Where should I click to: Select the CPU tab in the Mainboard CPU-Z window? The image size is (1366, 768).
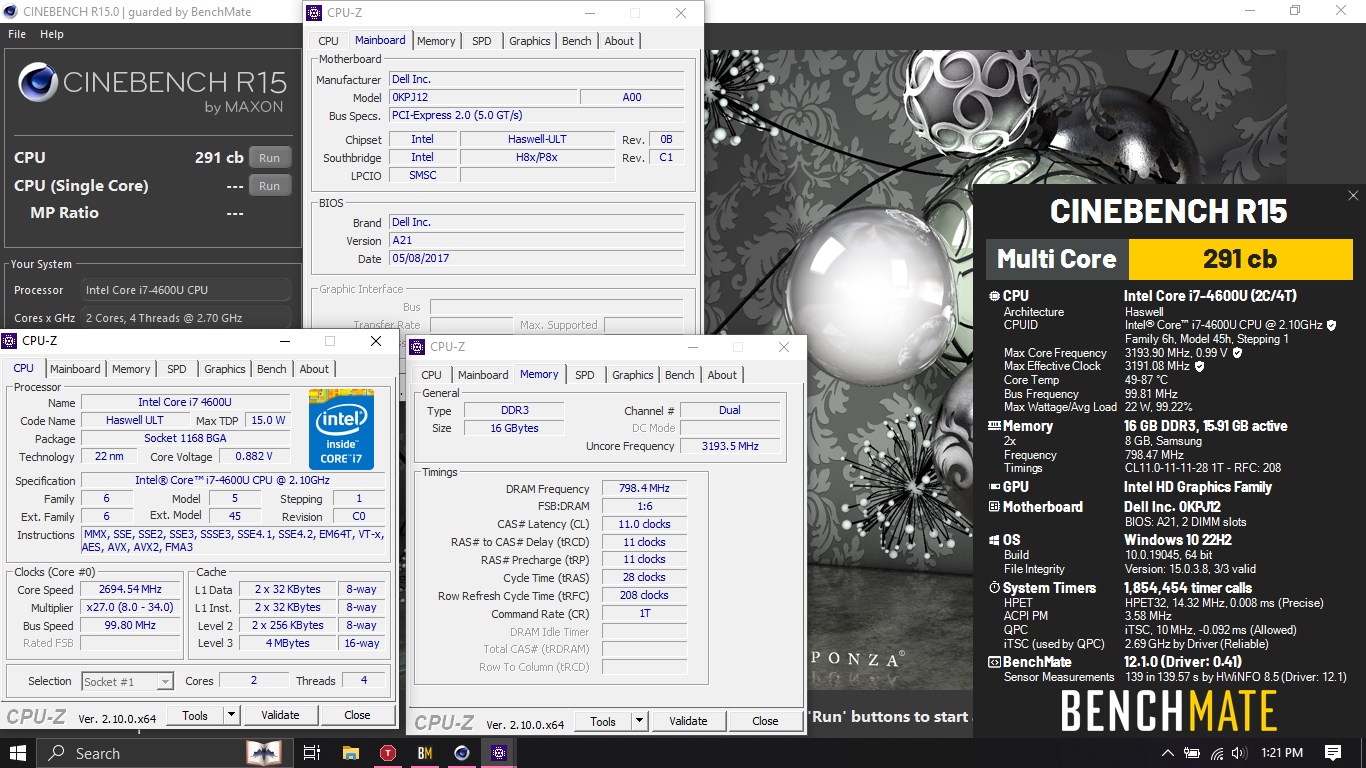[328, 41]
